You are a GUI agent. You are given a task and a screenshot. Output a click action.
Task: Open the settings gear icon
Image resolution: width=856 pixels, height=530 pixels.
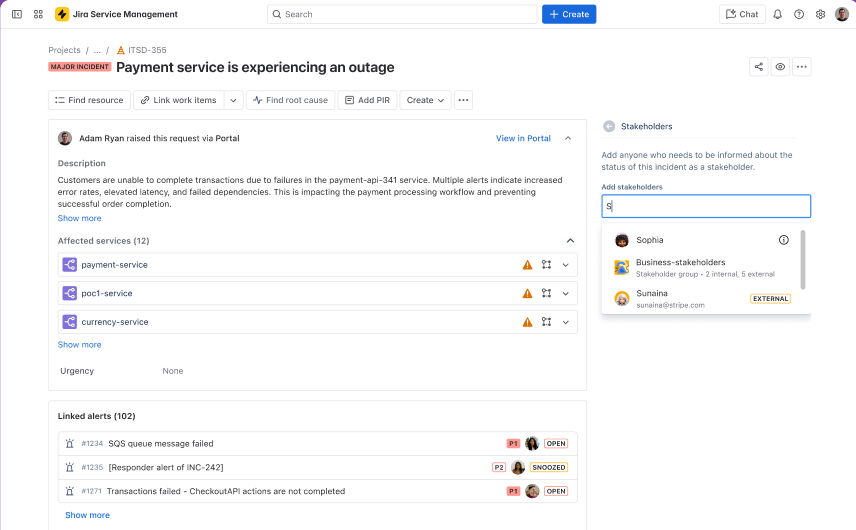(x=820, y=14)
